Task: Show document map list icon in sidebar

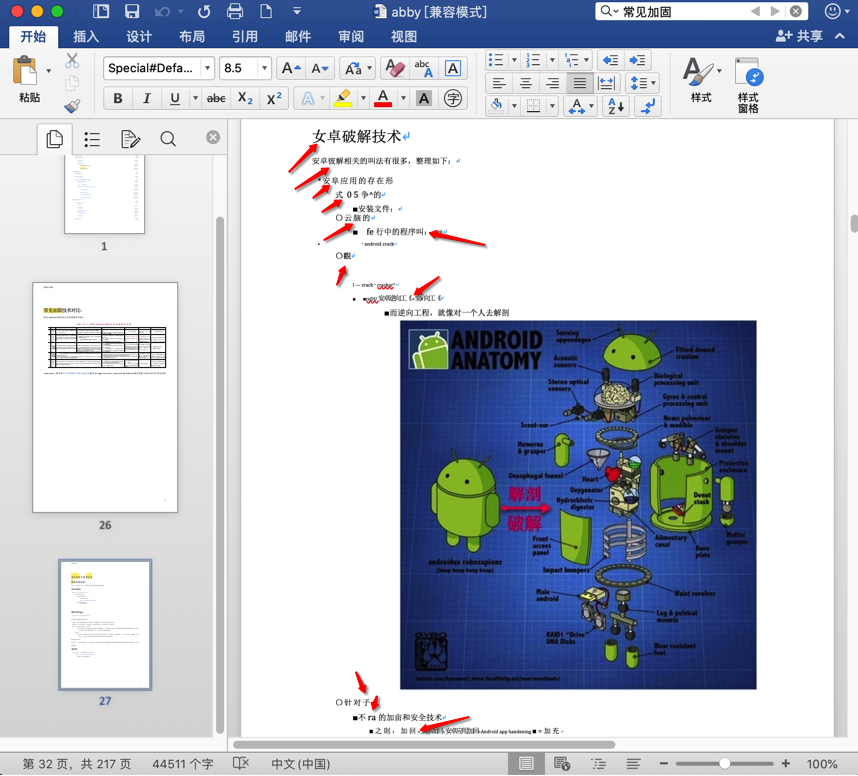Action: [92, 139]
